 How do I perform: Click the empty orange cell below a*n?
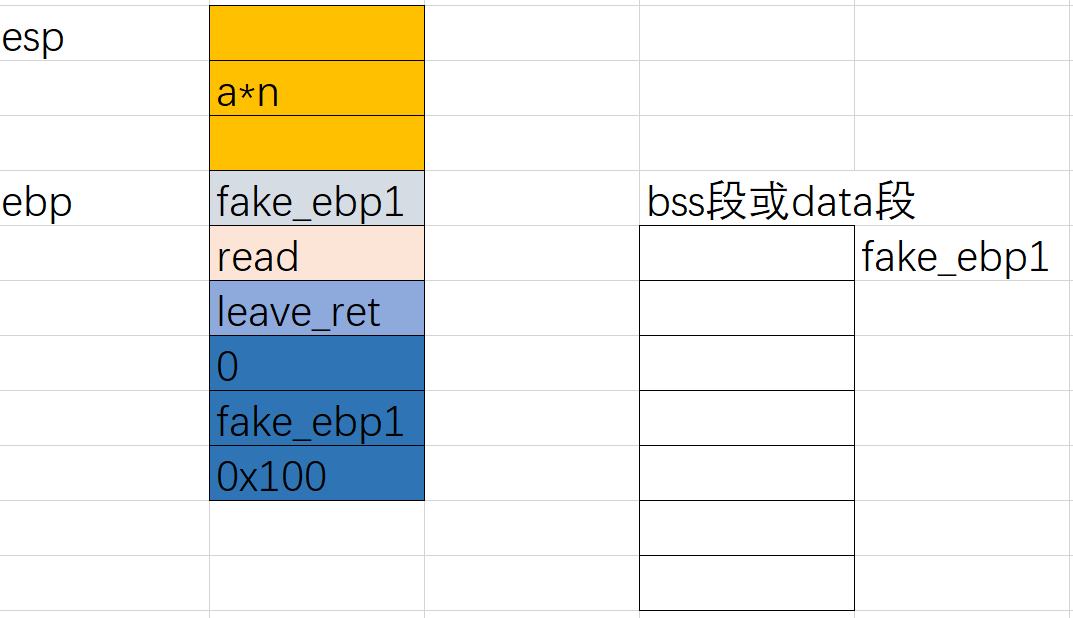tap(316, 143)
